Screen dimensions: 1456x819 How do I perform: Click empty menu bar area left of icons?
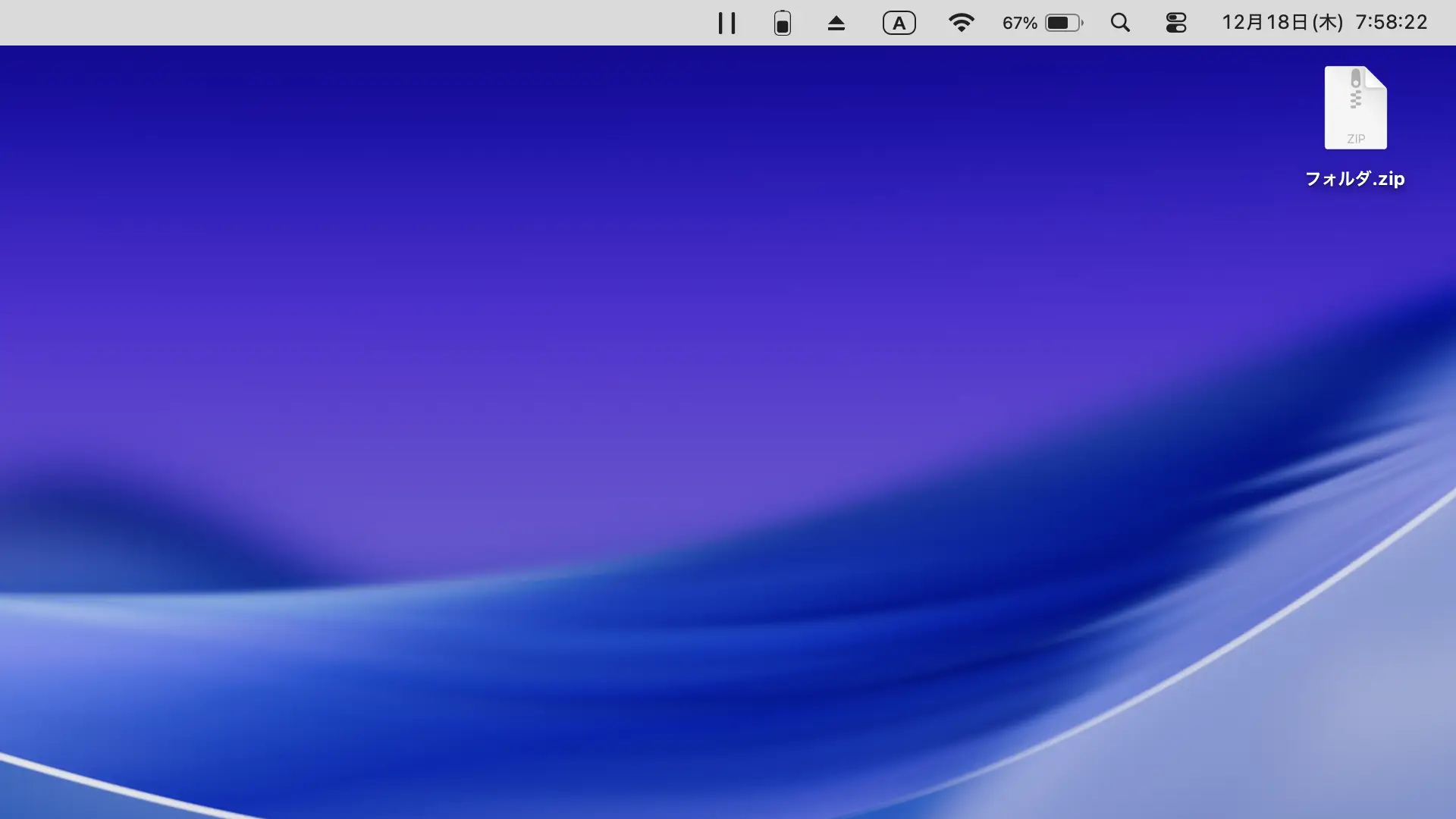coord(341,23)
